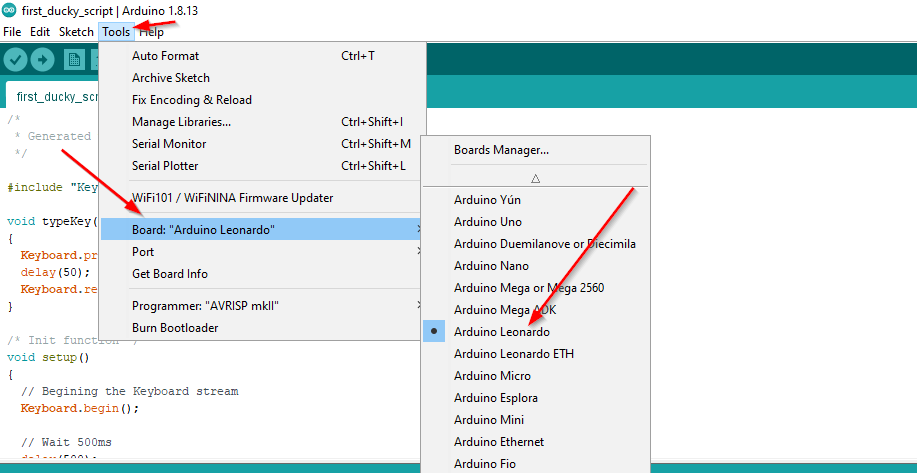Open Manage Libraries dialog

click(x=263, y=122)
